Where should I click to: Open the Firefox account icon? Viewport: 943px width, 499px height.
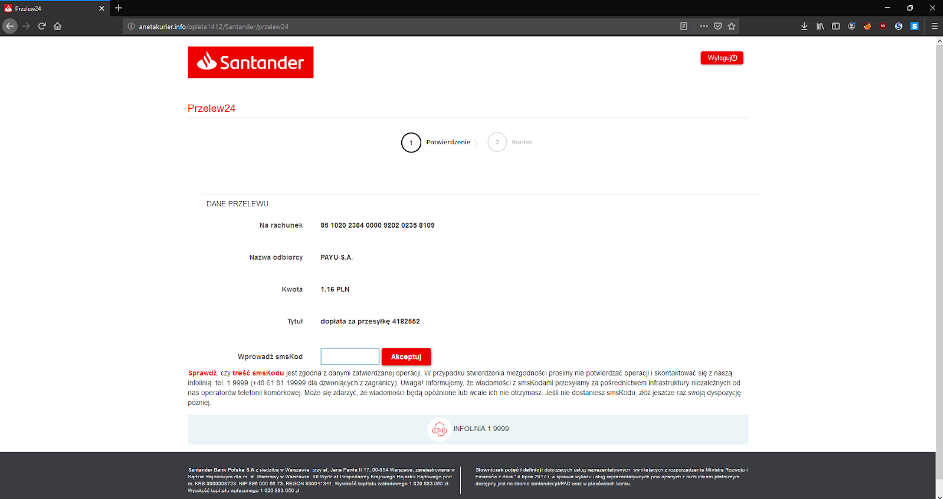pos(852,26)
